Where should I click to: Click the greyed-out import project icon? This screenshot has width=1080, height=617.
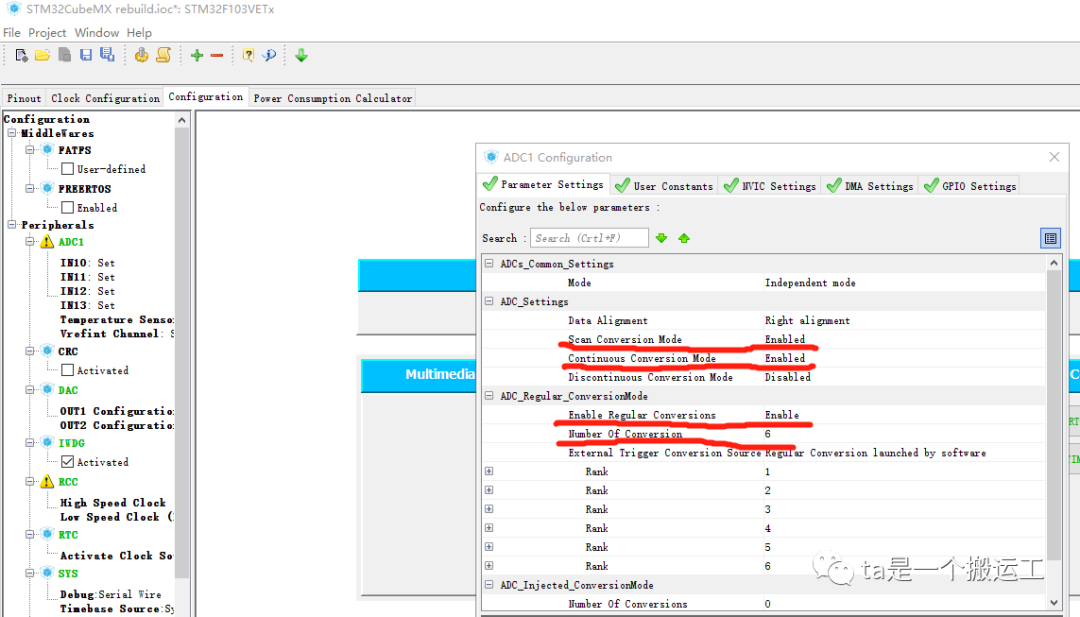click(65, 55)
